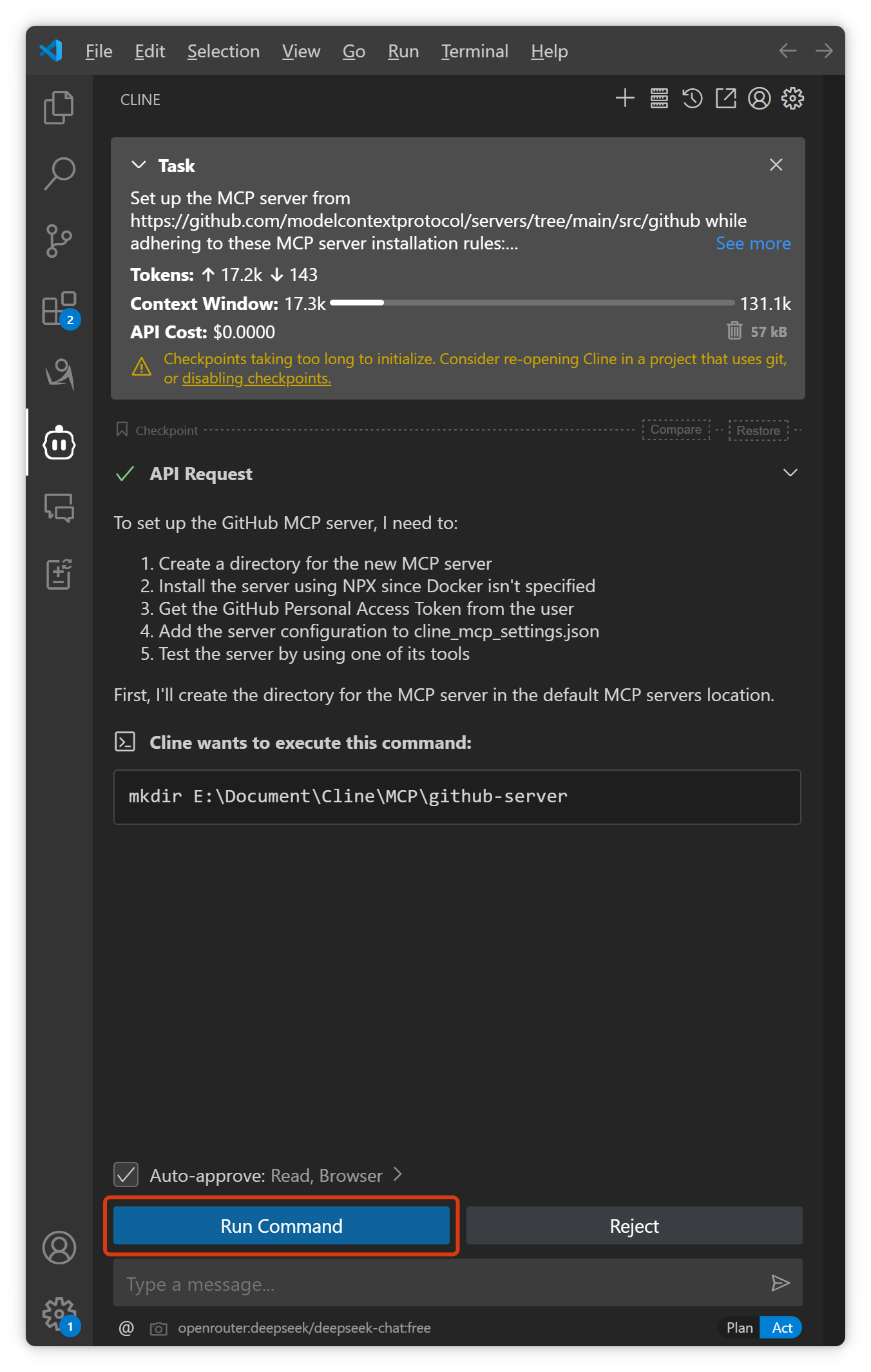Toggle the Auto-approve checkbox
The height and width of the screenshot is (1372, 871).
(126, 1175)
